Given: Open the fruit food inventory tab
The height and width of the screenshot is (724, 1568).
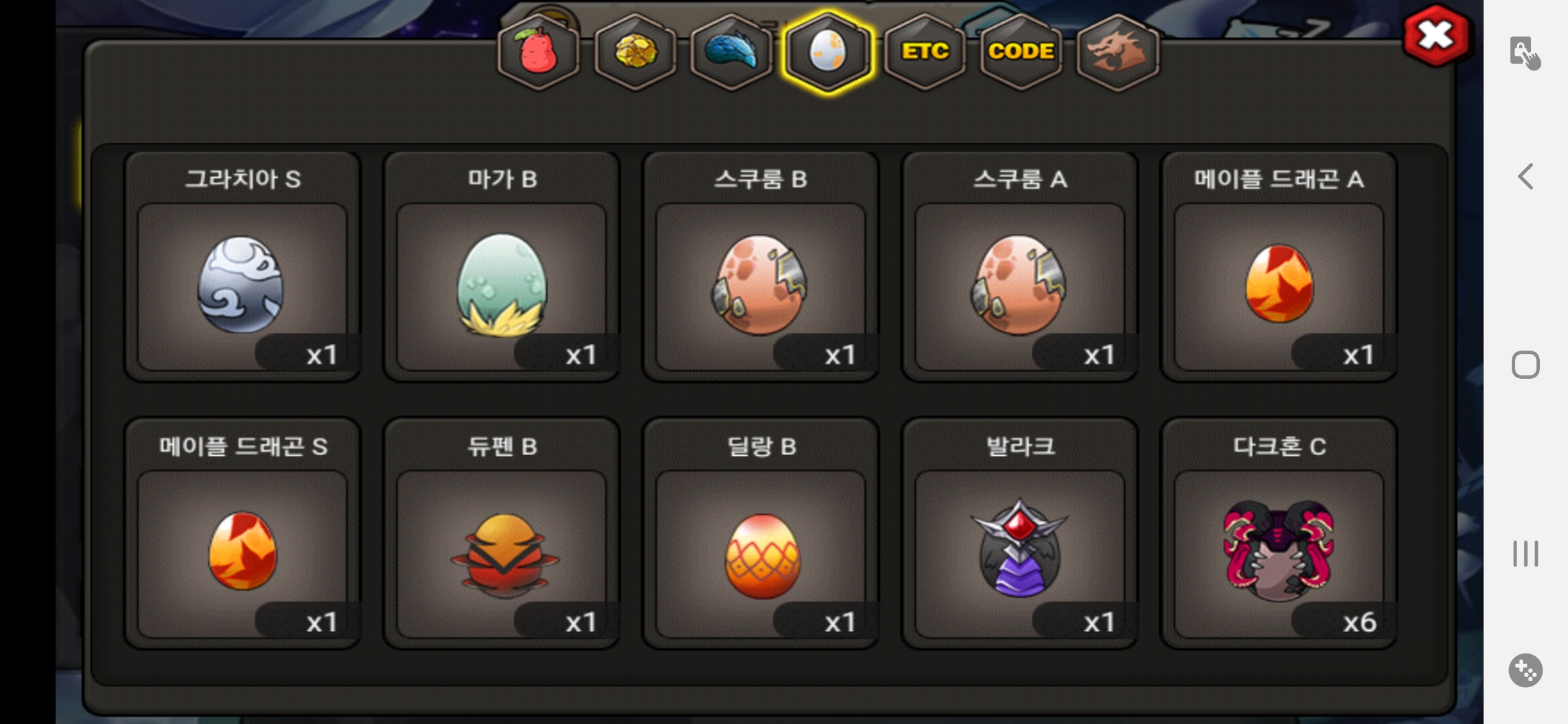Looking at the screenshot, I should pos(538,52).
